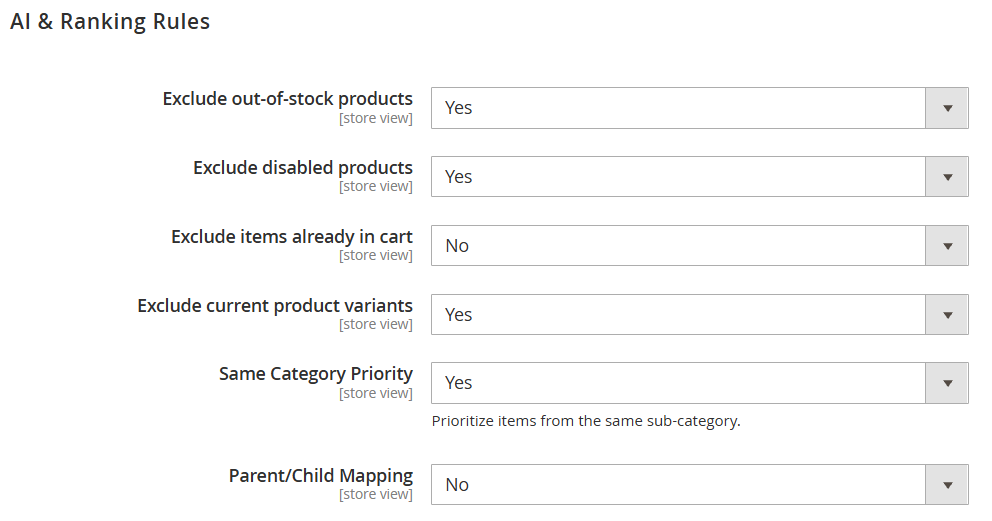Open the Exclude disabled products select field
Image resolution: width=992 pixels, height=521 pixels.
700,177
